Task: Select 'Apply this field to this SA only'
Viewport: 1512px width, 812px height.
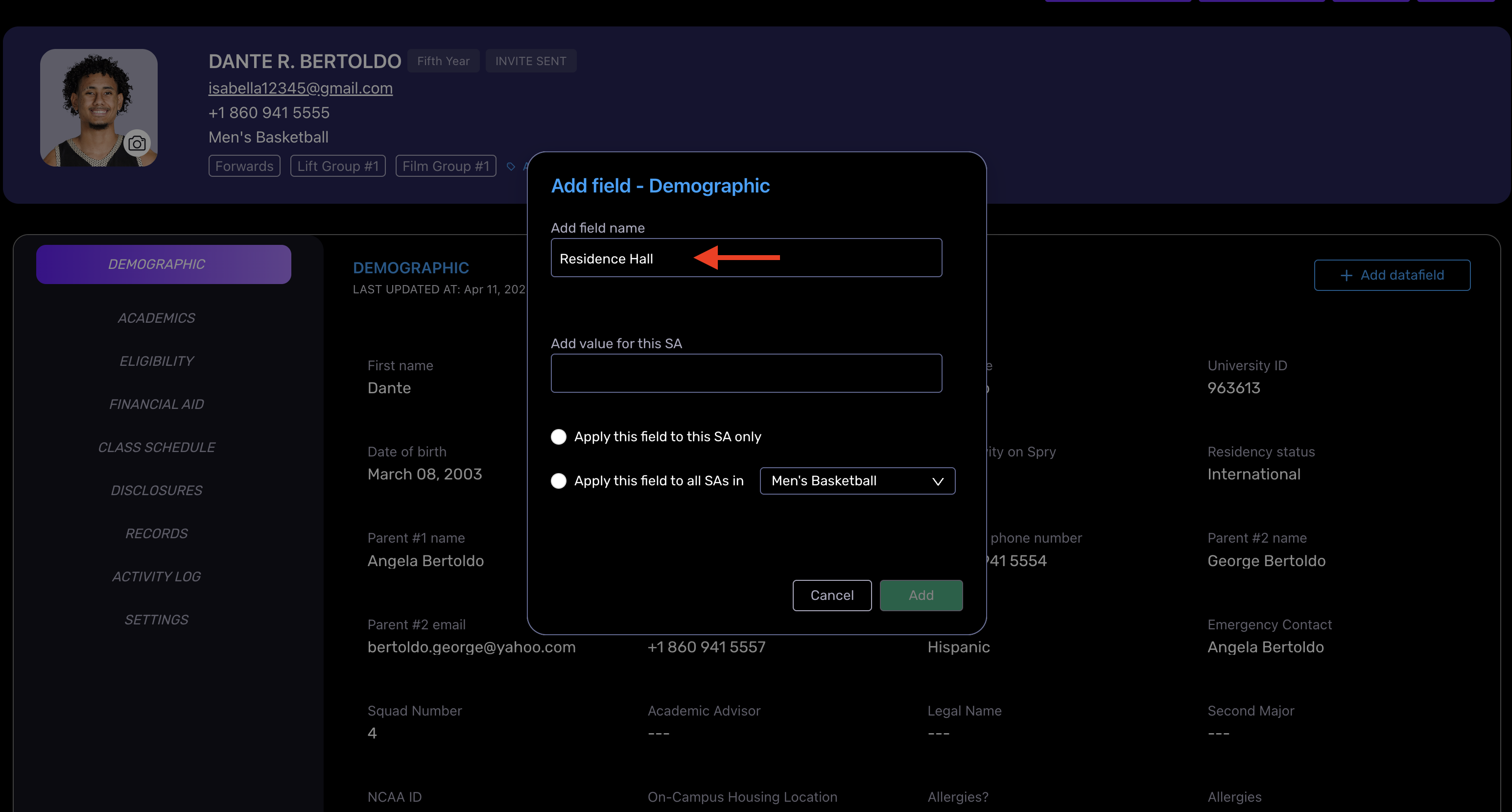Action: [x=559, y=436]
